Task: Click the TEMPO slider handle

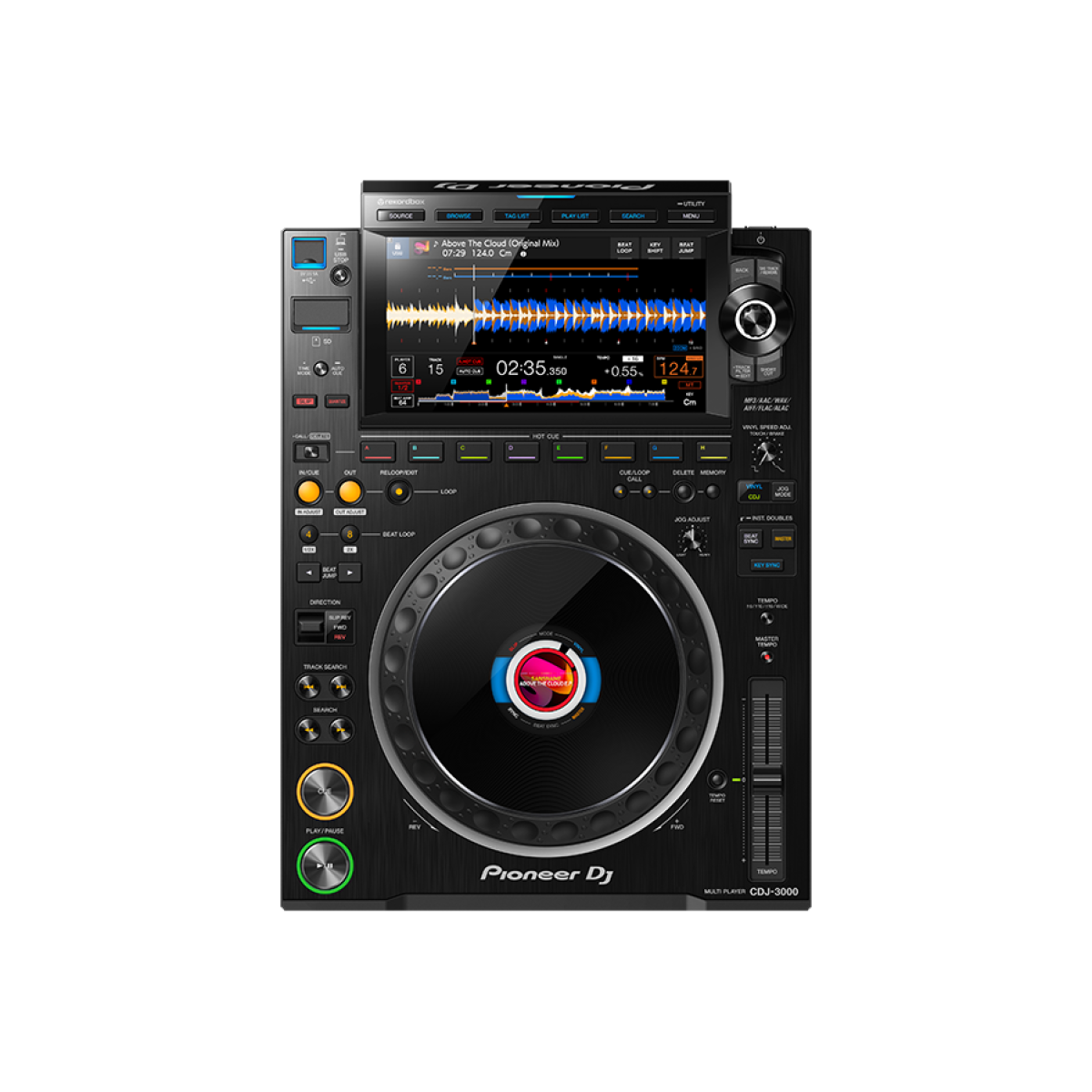Action: coord(766,781)
